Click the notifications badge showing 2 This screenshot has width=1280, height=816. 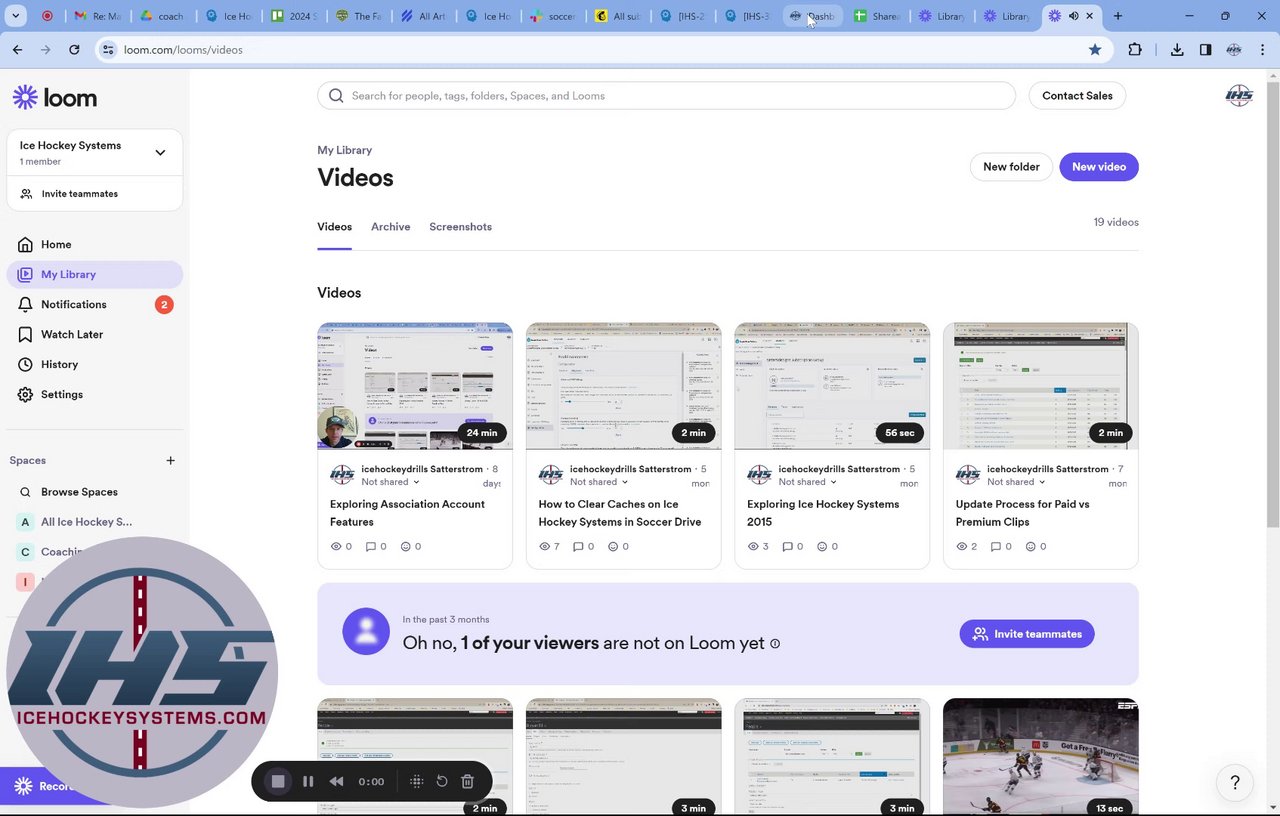(x=164, y=304)
